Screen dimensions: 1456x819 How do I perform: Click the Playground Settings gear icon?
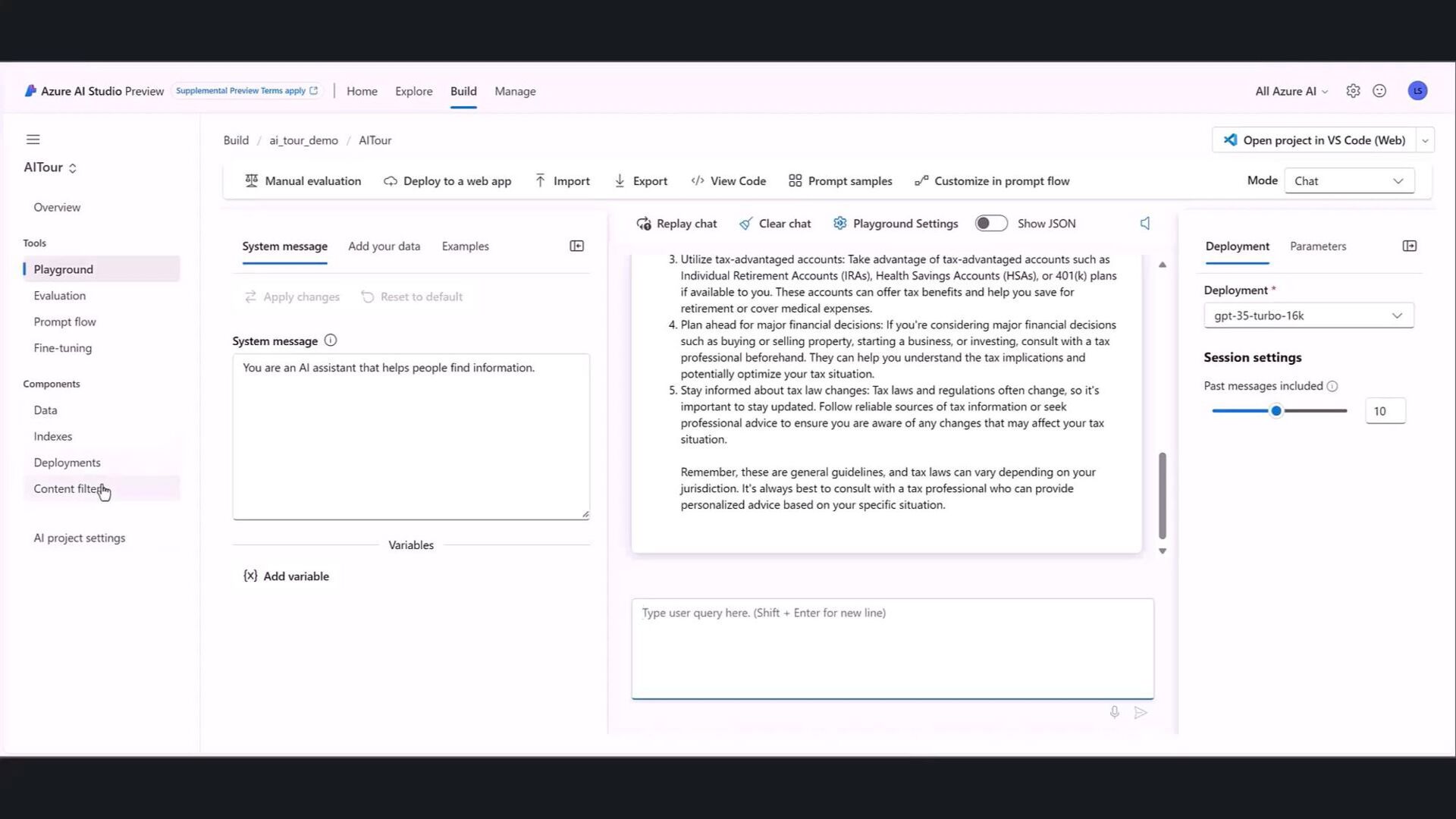839,223
